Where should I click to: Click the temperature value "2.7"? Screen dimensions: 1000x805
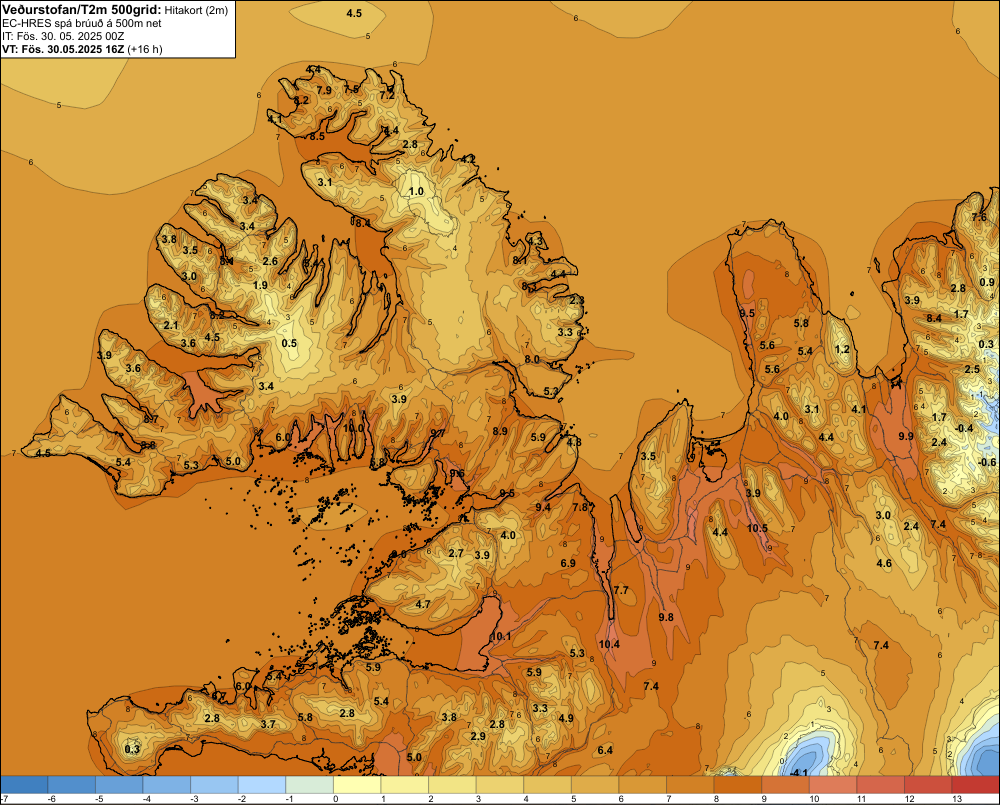456,553
